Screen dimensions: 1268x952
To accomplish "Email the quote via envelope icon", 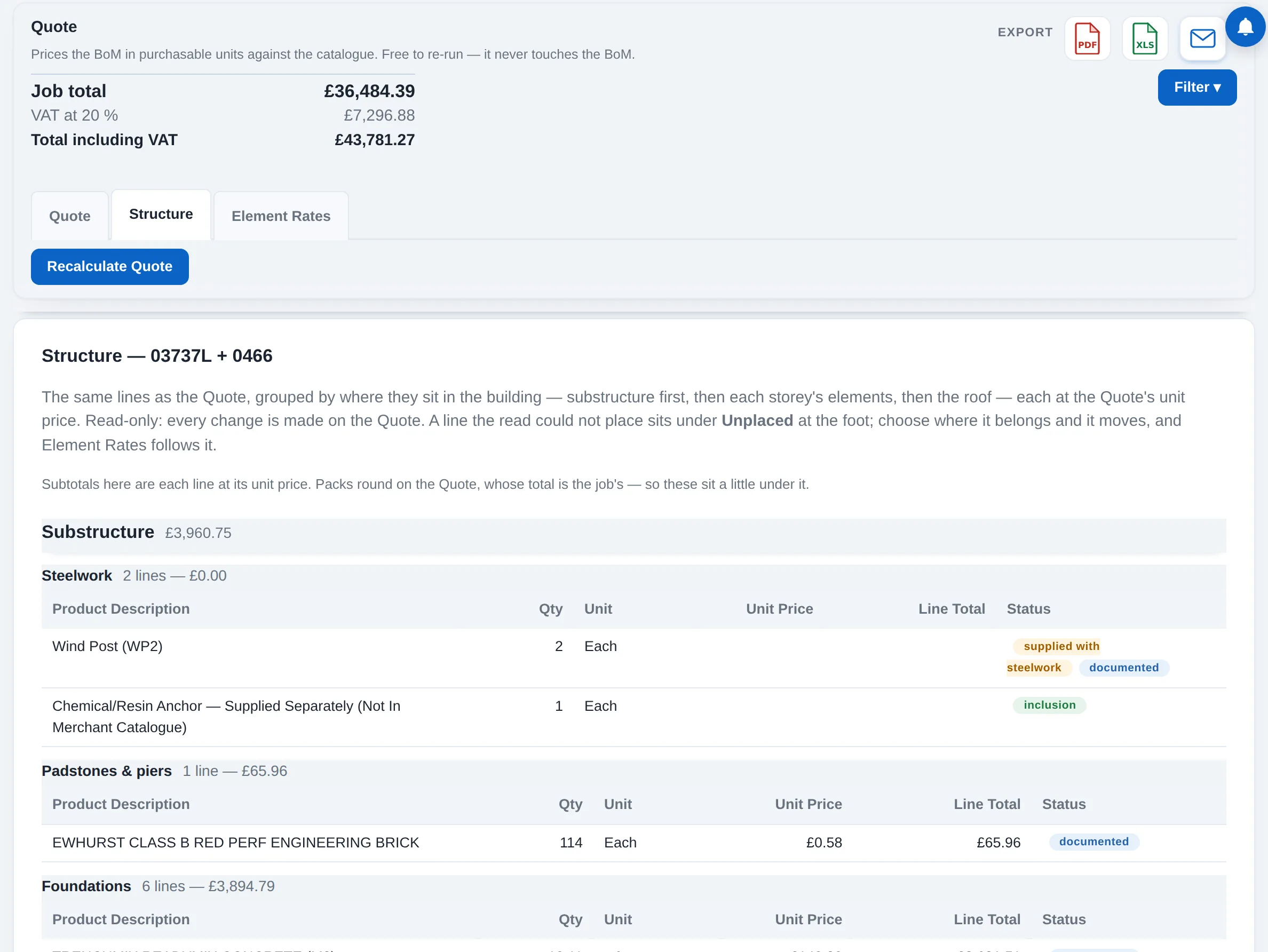I will pyautogui.click(x=1202, y=38).
